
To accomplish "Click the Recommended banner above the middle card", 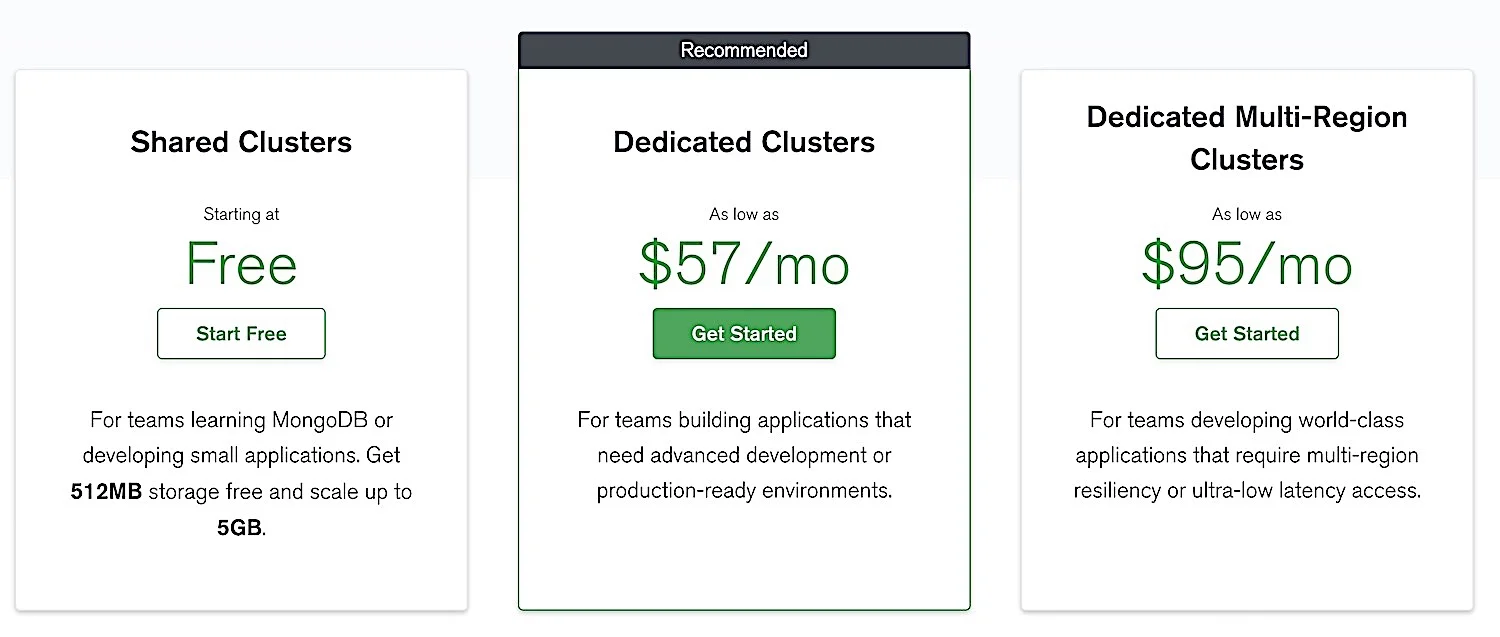I will pos(744,50).
